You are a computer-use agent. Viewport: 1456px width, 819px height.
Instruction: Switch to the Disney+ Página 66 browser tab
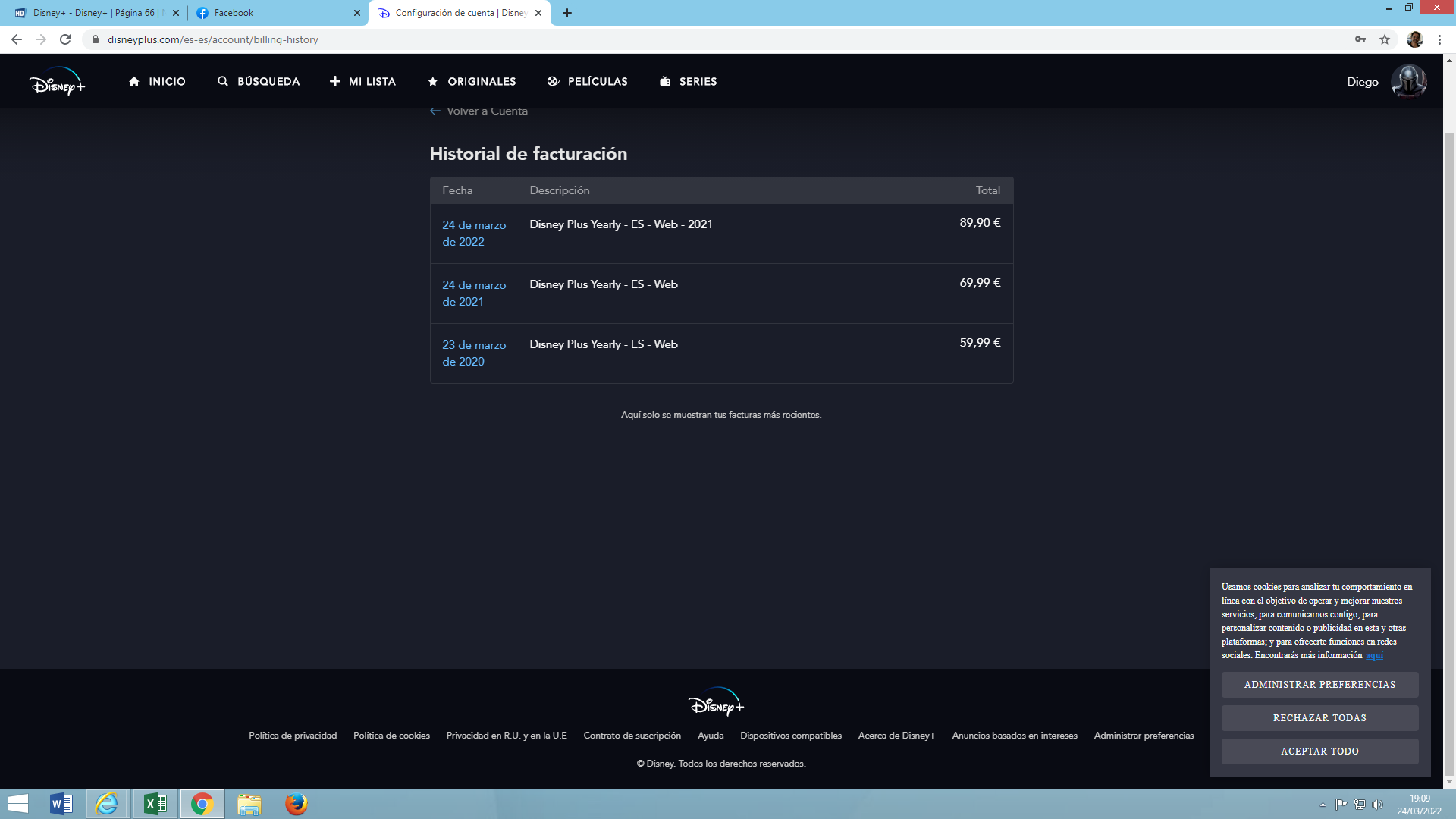tap(95, 13)
